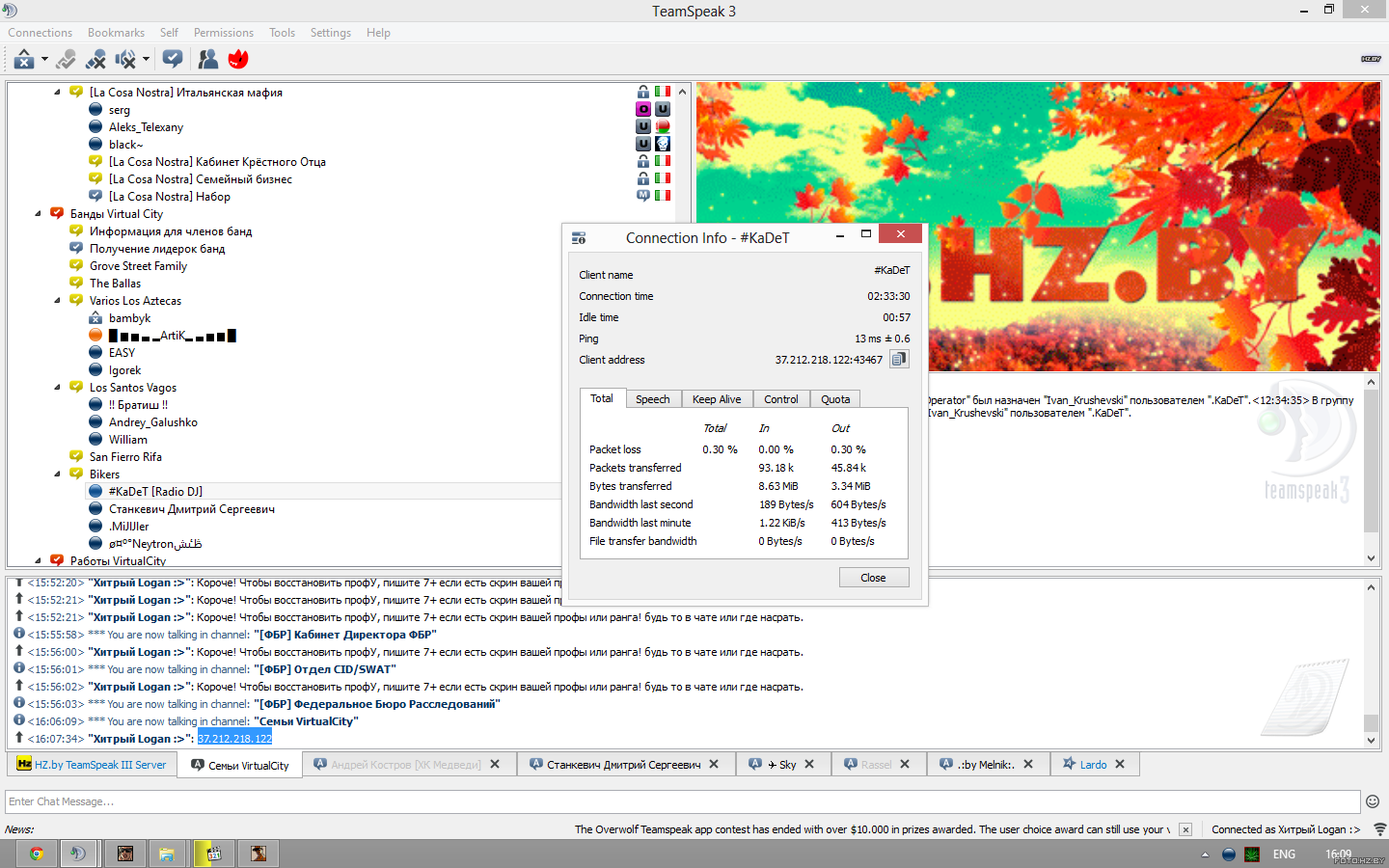
Task: Click the channel icon of Получение лидерок банд
Action: [76, 248]
